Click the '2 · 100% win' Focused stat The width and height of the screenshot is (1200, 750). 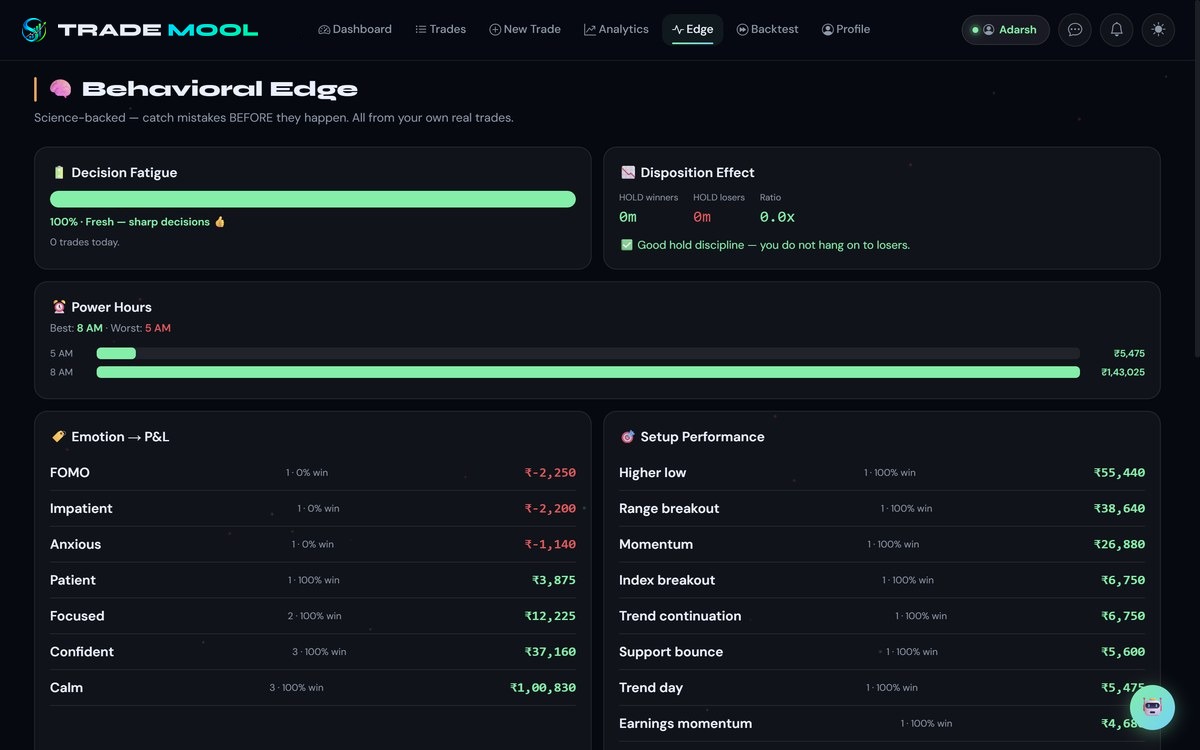point(314,616)
